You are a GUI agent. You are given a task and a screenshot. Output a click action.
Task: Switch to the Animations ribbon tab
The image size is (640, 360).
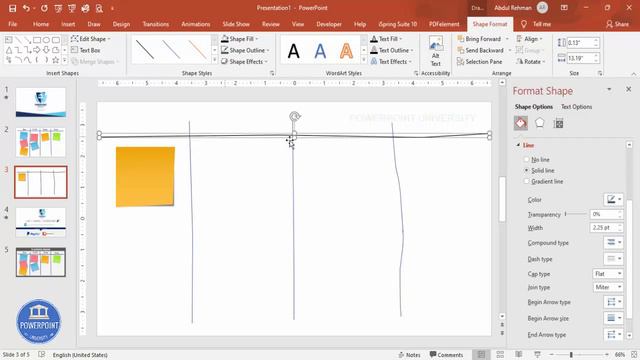(196, 24)
